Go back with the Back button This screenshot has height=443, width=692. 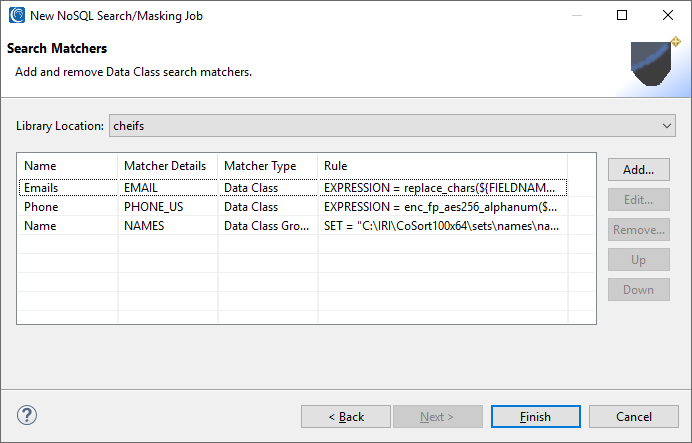click(x=346, y=417)
